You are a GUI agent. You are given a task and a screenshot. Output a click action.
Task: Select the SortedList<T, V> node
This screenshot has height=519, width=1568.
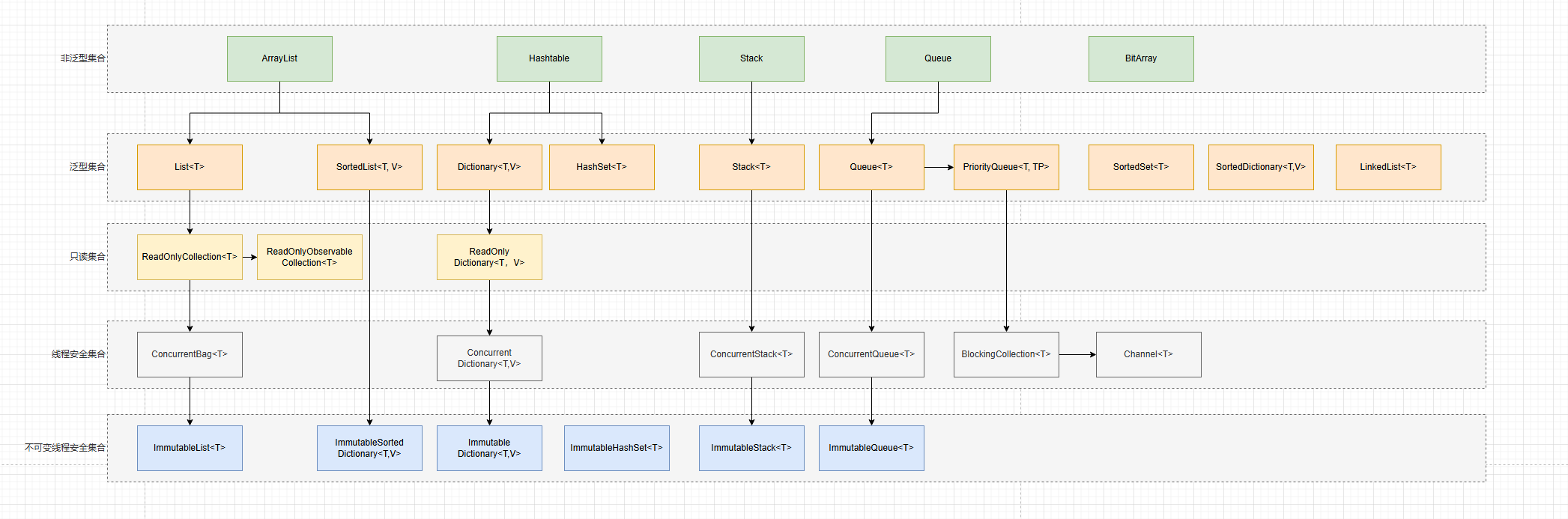tap(369, 167)
